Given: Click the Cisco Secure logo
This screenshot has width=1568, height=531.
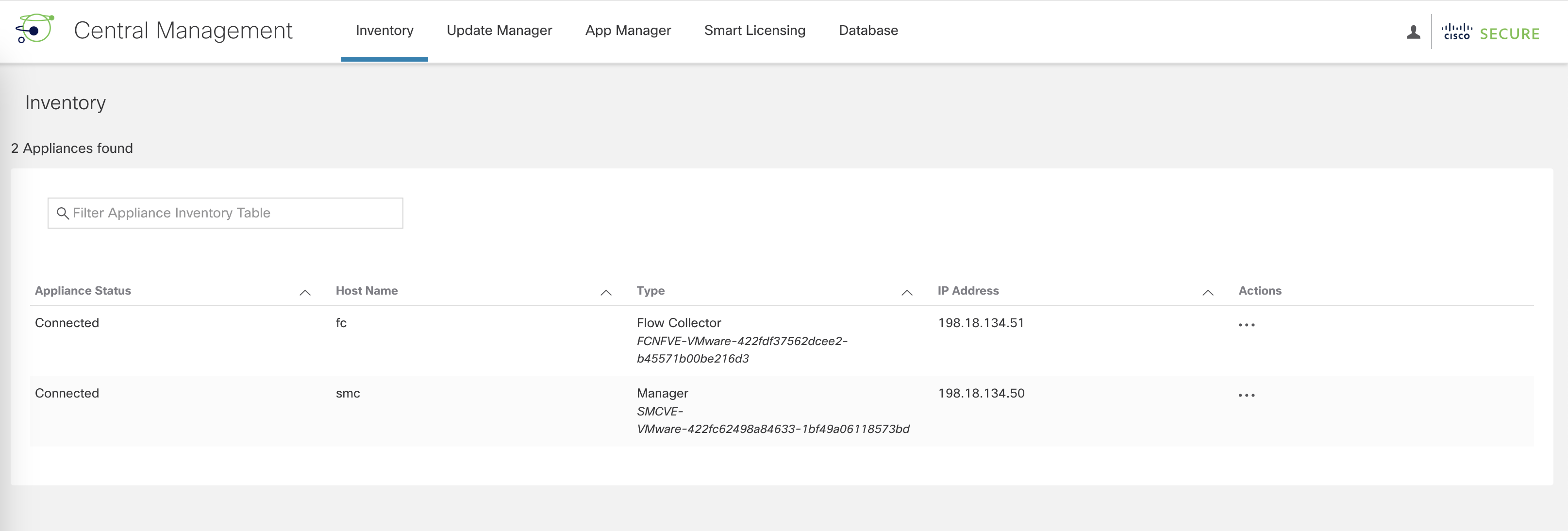Looking at the screenshot, I should 1490,32.
